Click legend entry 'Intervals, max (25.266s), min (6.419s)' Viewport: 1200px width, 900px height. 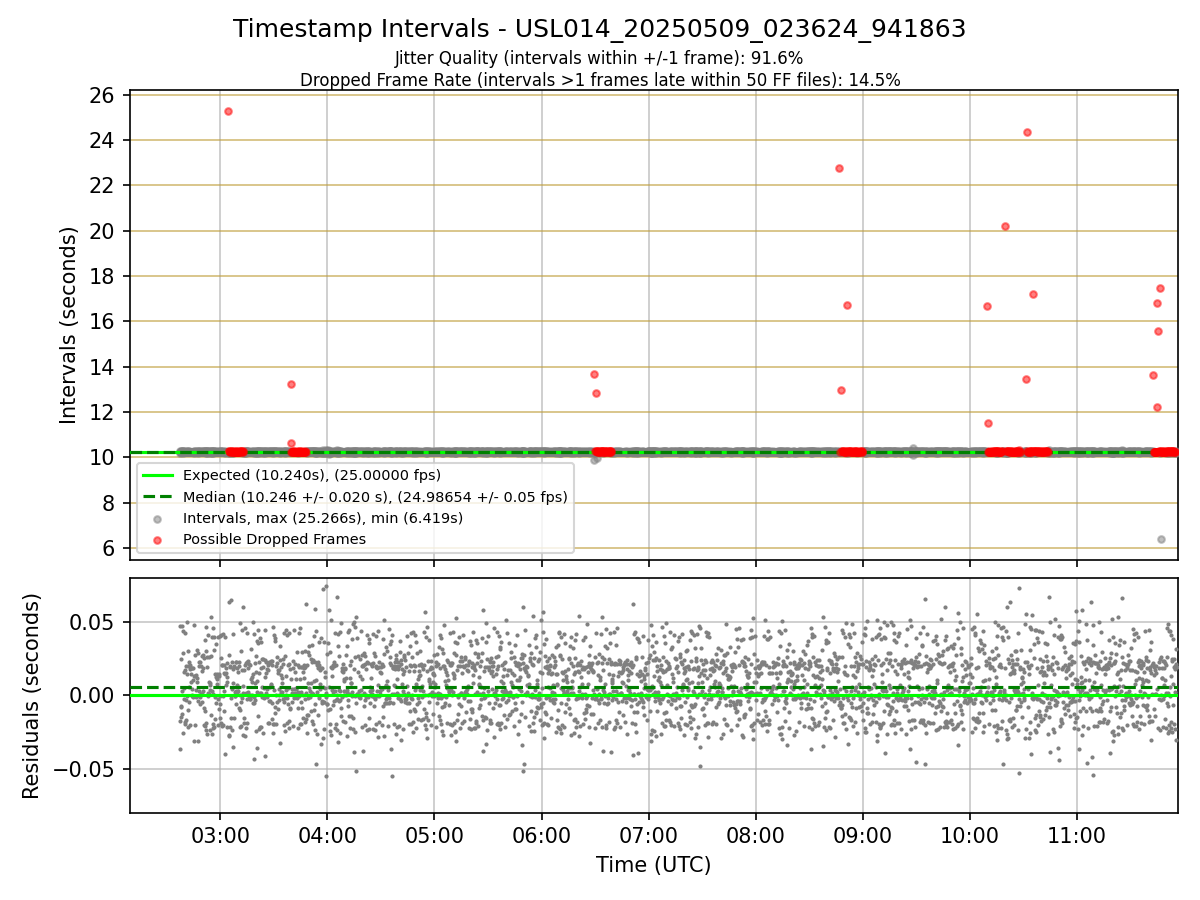point(323,518)
